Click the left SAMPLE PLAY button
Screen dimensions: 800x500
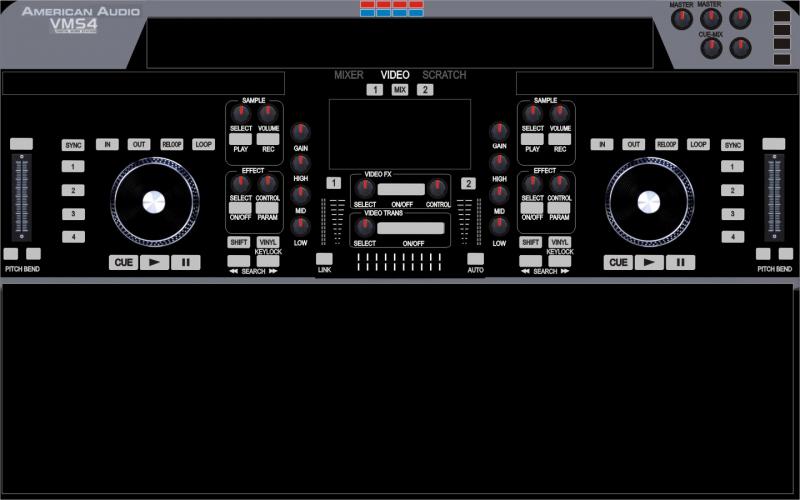[x=240, y=139]
